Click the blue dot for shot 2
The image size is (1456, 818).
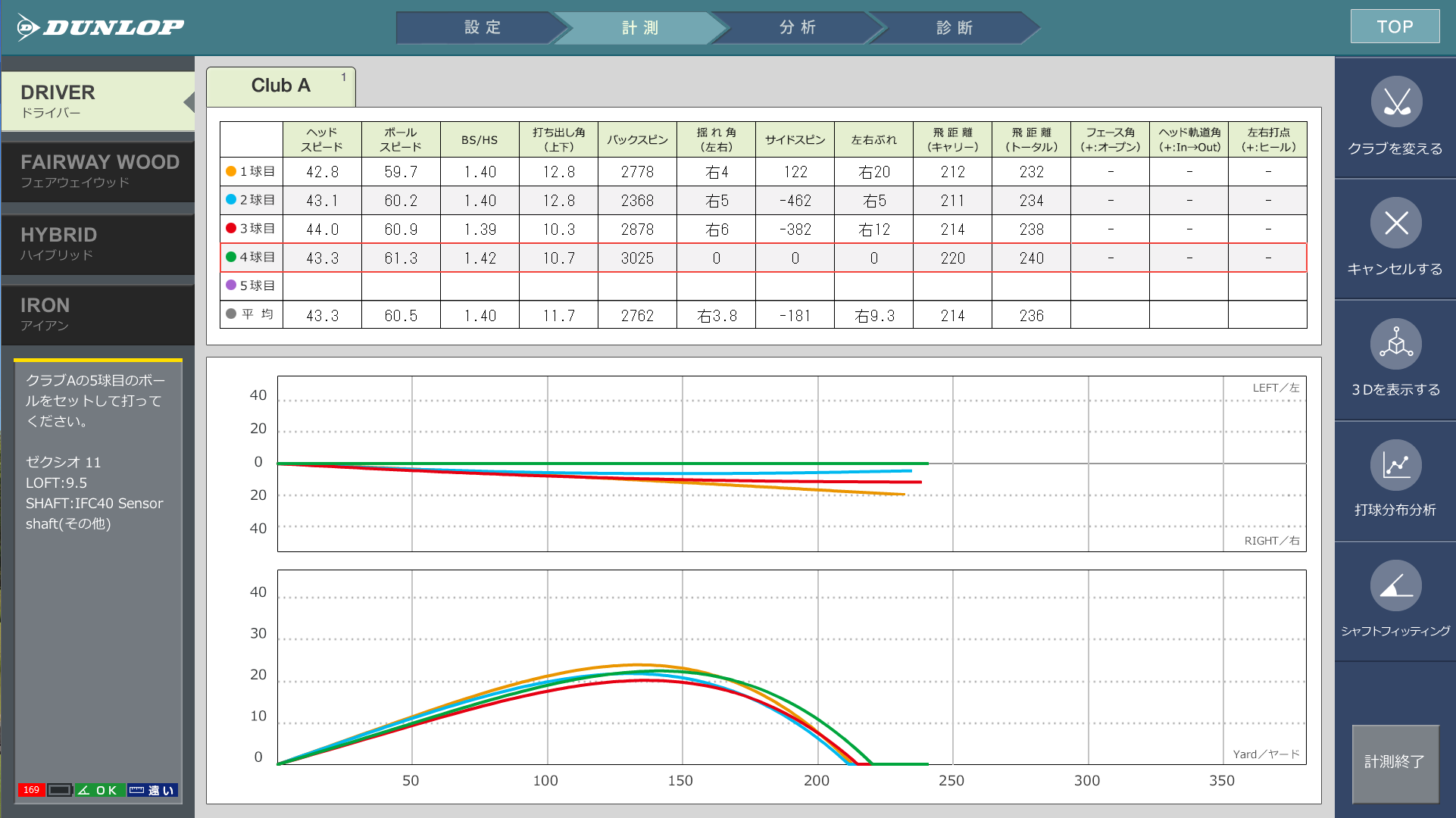[x=231, y=199]
